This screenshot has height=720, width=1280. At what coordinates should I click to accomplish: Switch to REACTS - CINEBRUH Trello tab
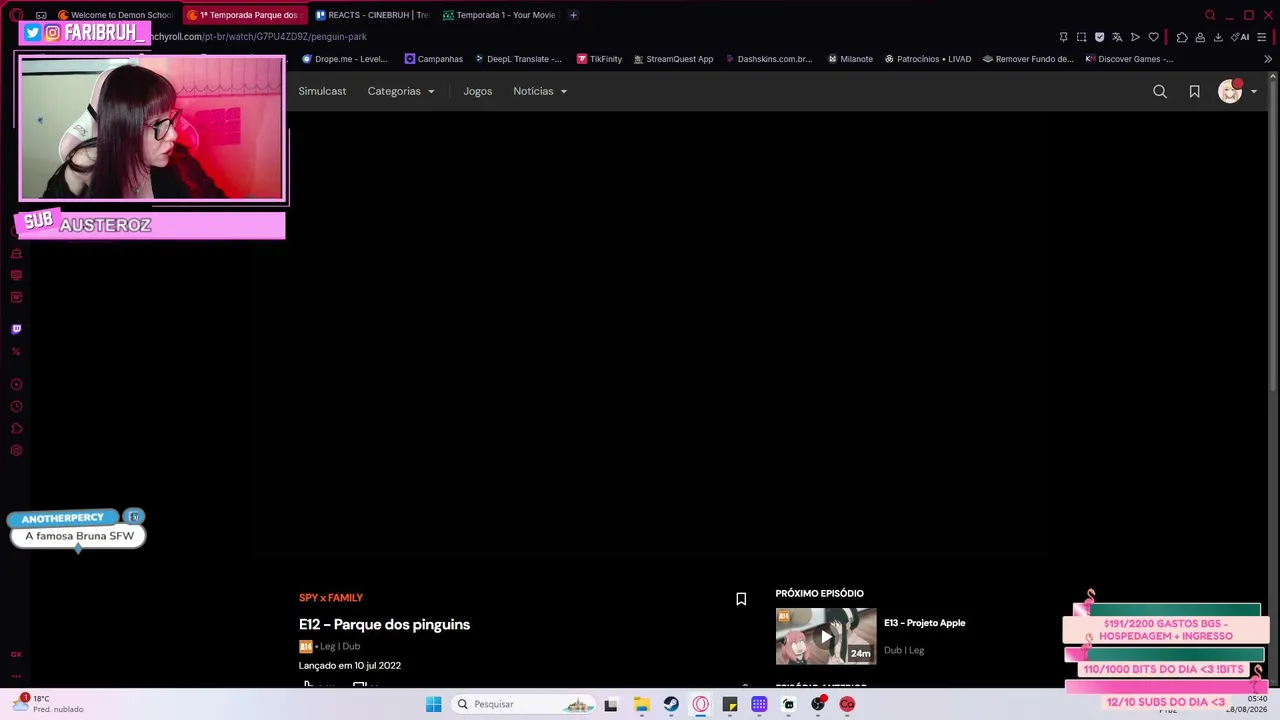pyautogui.click(x=372, y=15)
